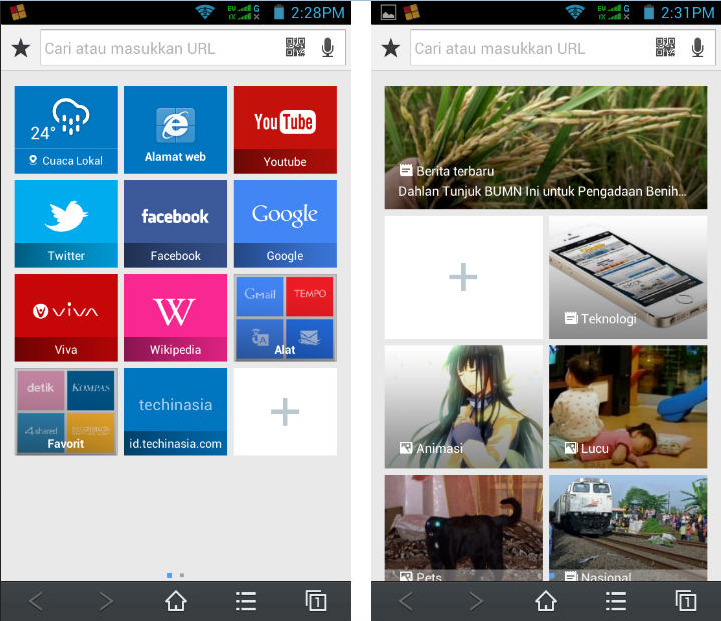Image resolution: width=721 pixels, height=621 pixels.
Task: Go forward using right phone forward arrow
Action: pyautogui.click(x=475, y=601)
